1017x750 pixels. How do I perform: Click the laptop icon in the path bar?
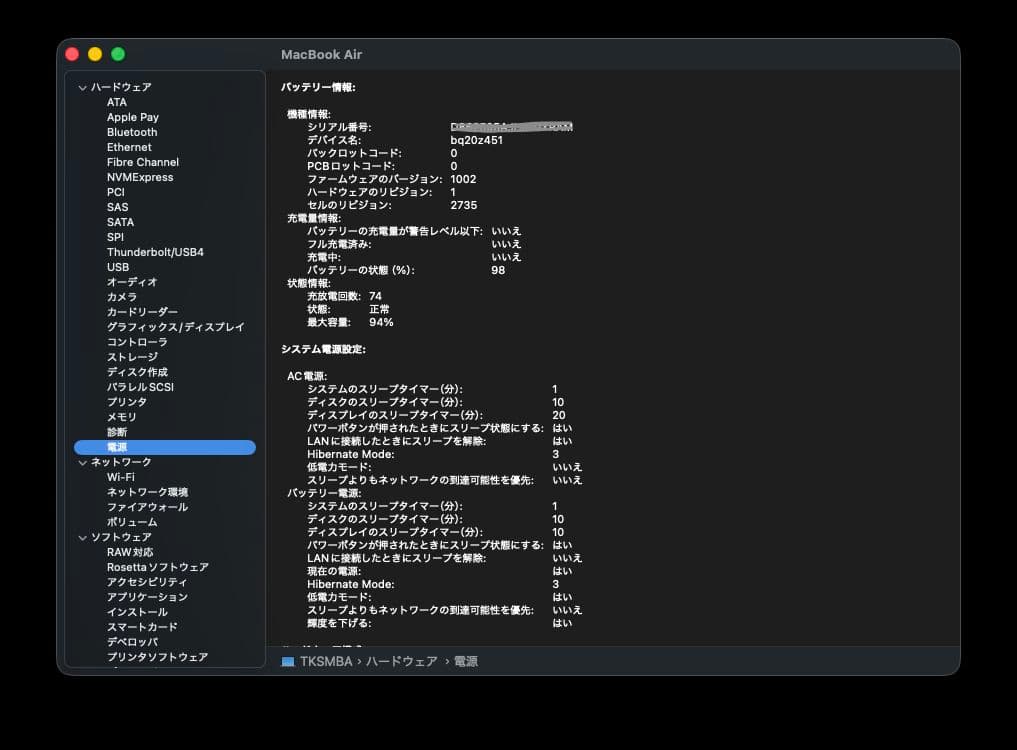click(x=288, y=662)
